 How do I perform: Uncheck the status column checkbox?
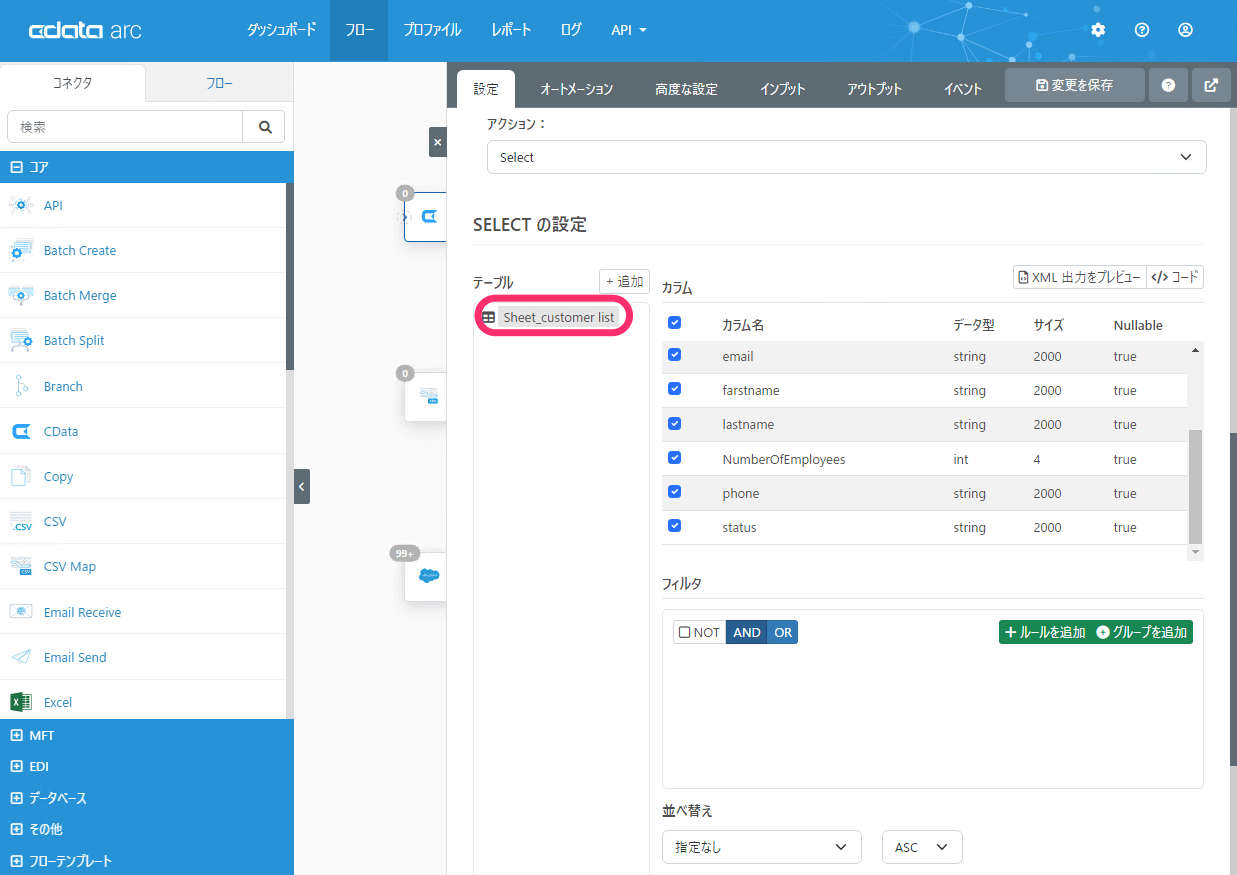click(x=674, y=526)
